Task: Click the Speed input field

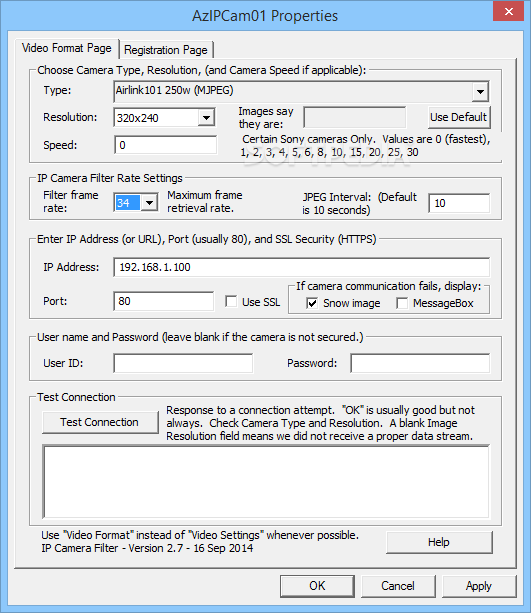Action: (165, 145)
